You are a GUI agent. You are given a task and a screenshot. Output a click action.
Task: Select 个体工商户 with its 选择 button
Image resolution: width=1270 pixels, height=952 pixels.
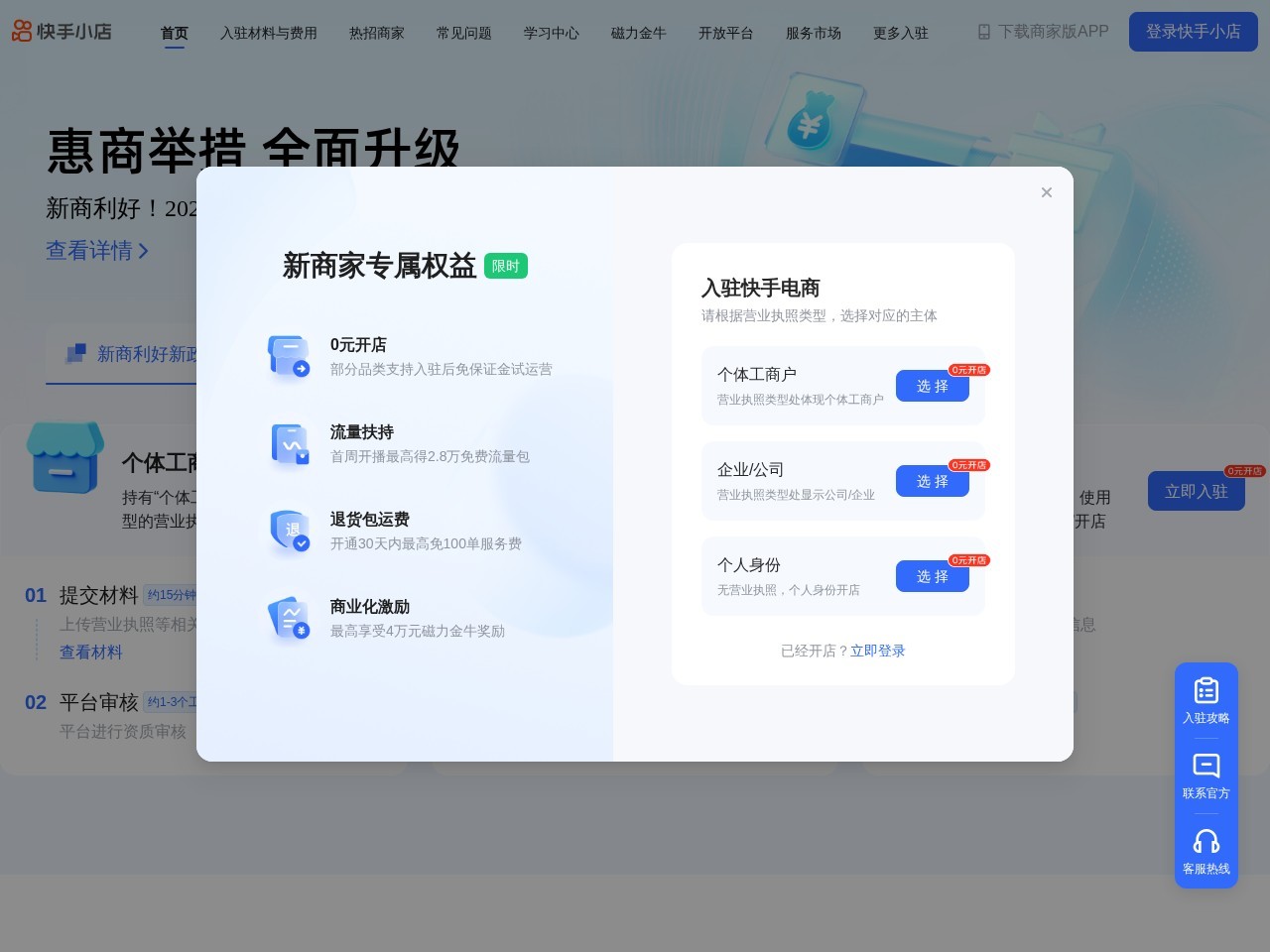point(933,386)
